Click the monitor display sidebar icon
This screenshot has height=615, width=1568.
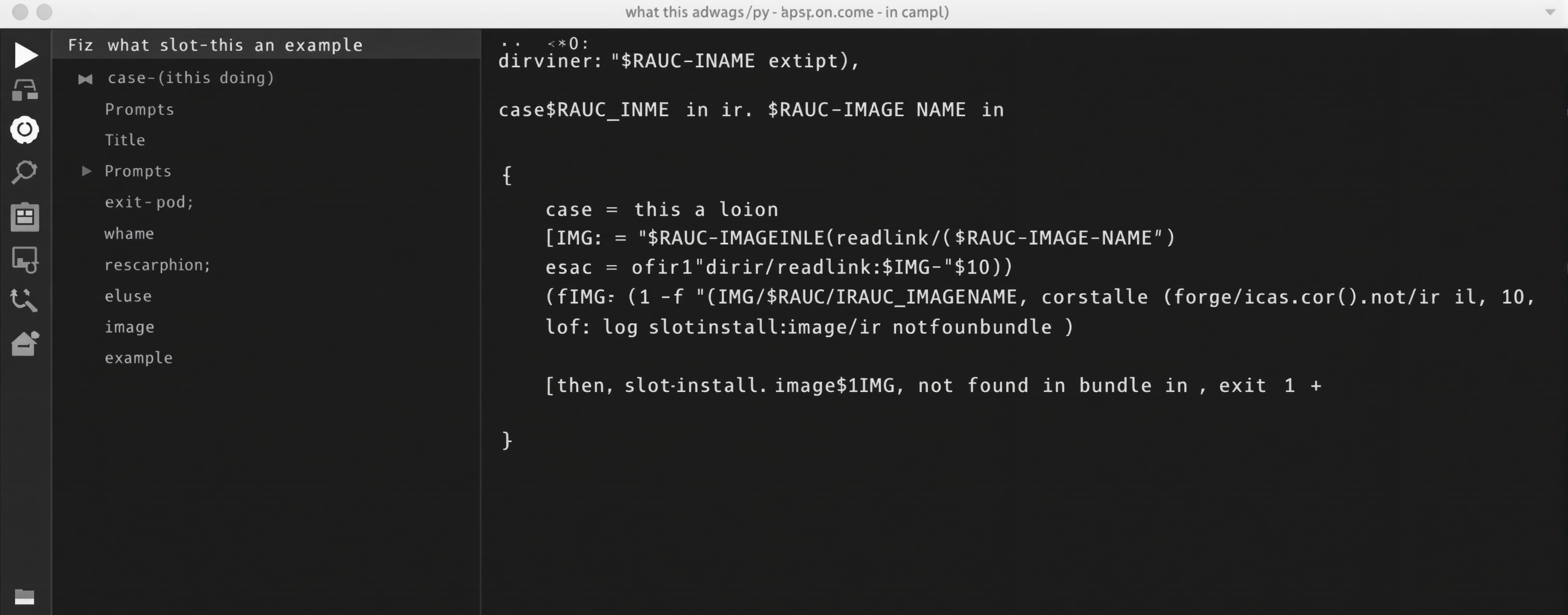click(25, 259)
